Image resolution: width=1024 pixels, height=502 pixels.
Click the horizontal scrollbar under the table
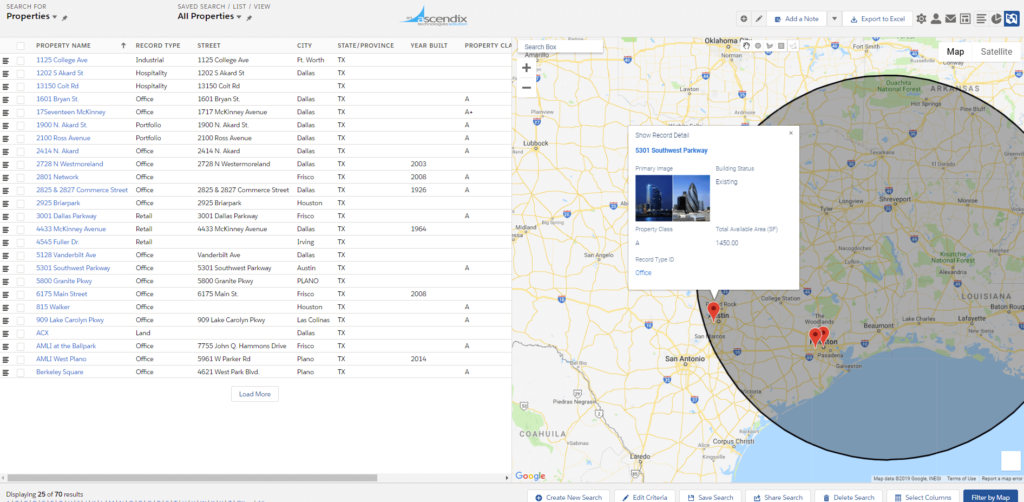(x=193, y=478)
